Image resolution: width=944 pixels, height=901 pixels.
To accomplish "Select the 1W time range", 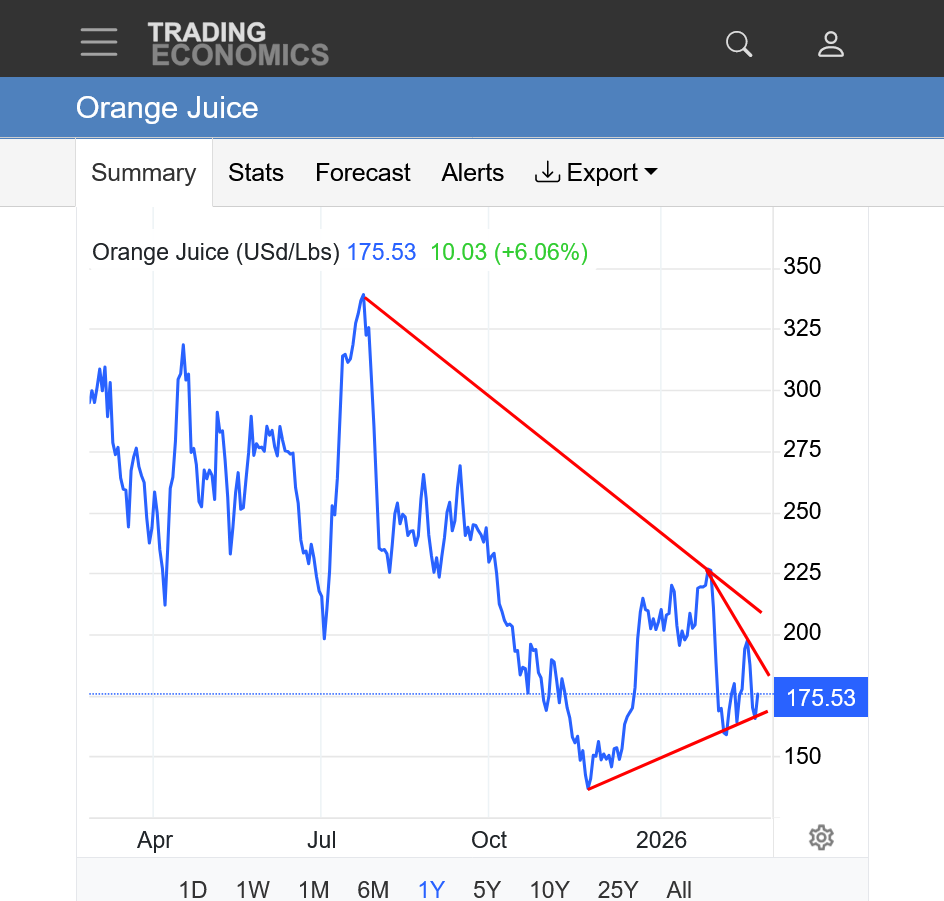I will pyautogui.click(x=253, y=889).
